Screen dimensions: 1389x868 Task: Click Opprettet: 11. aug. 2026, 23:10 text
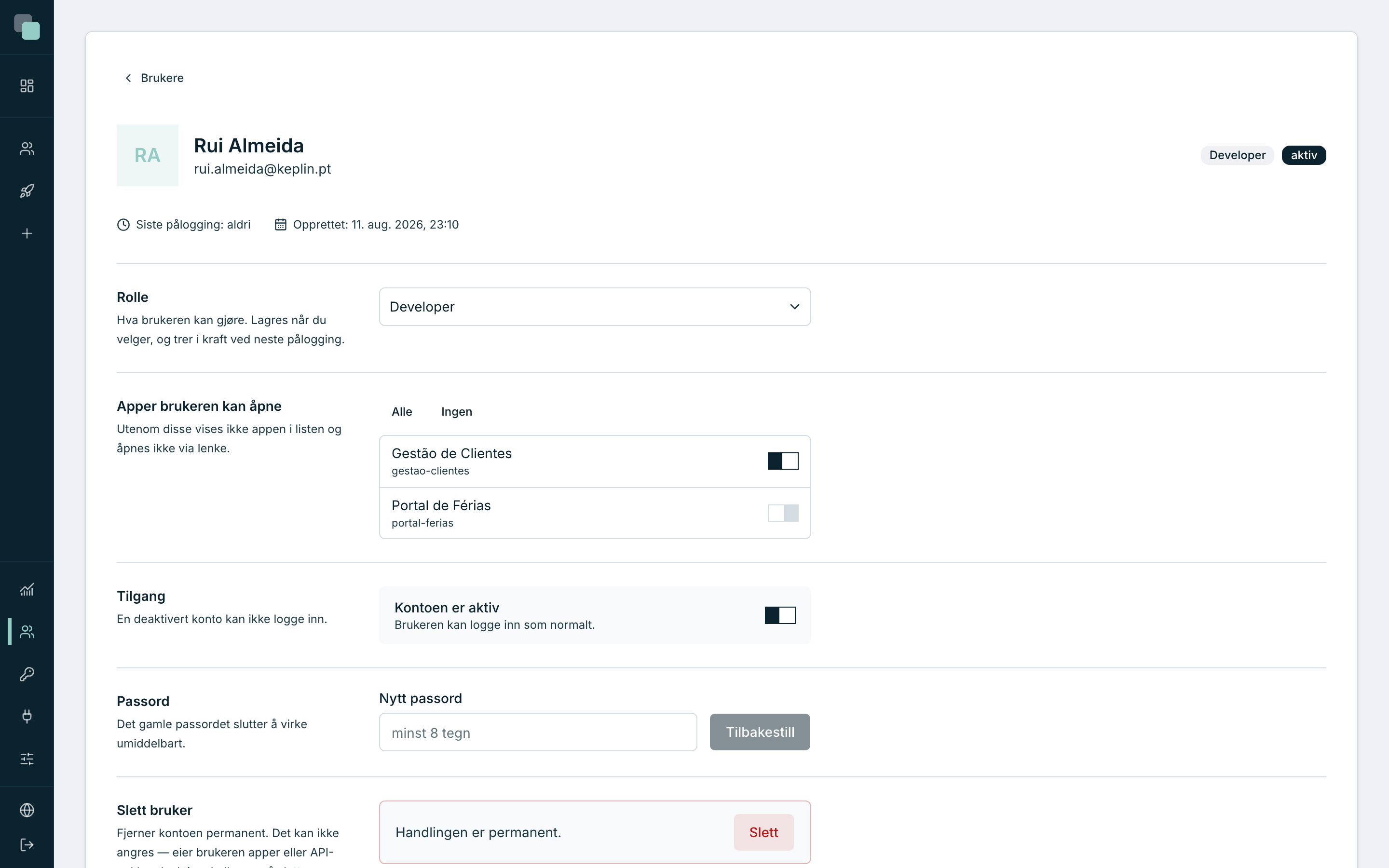click(x=376, y=224)
